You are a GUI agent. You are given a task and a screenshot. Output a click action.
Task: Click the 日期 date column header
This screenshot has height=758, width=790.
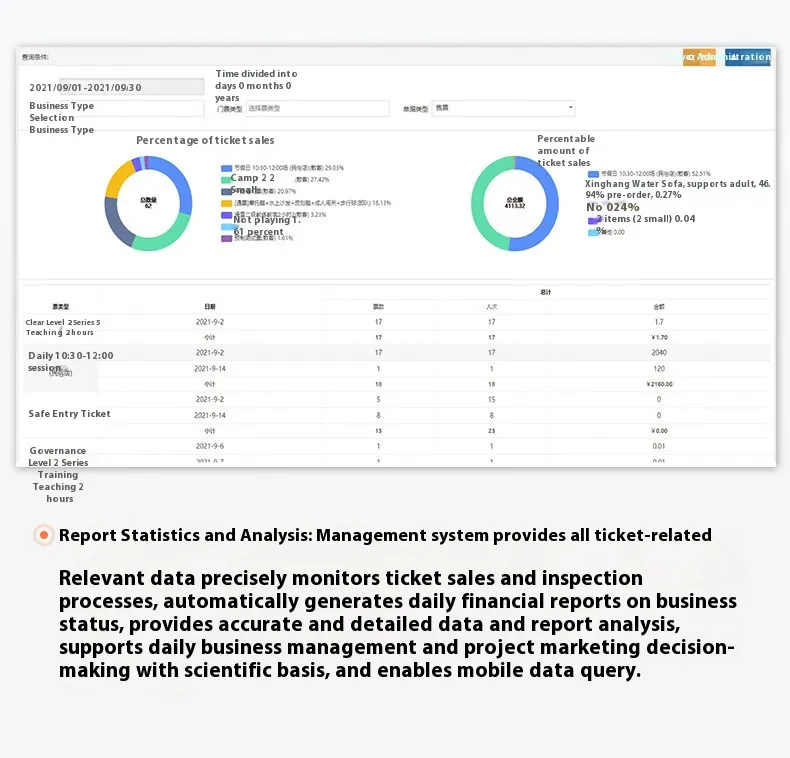pyautogui.click(x=209, y=306)
